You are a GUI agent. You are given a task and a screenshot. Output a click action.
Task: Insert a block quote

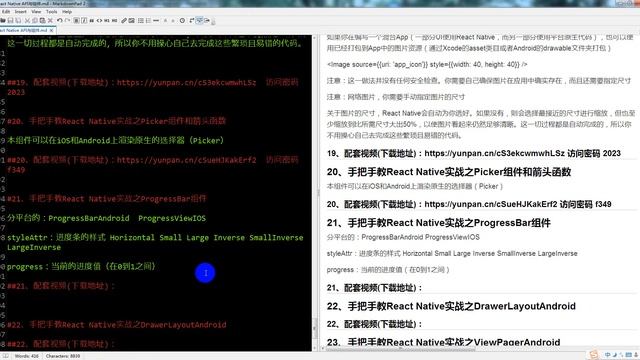click(x=92, y=20)
